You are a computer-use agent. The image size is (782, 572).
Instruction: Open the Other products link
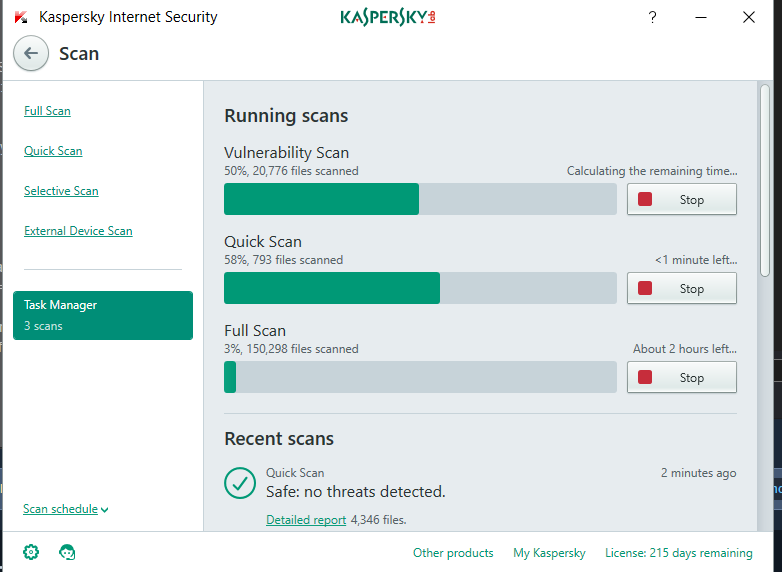[453, 553]
